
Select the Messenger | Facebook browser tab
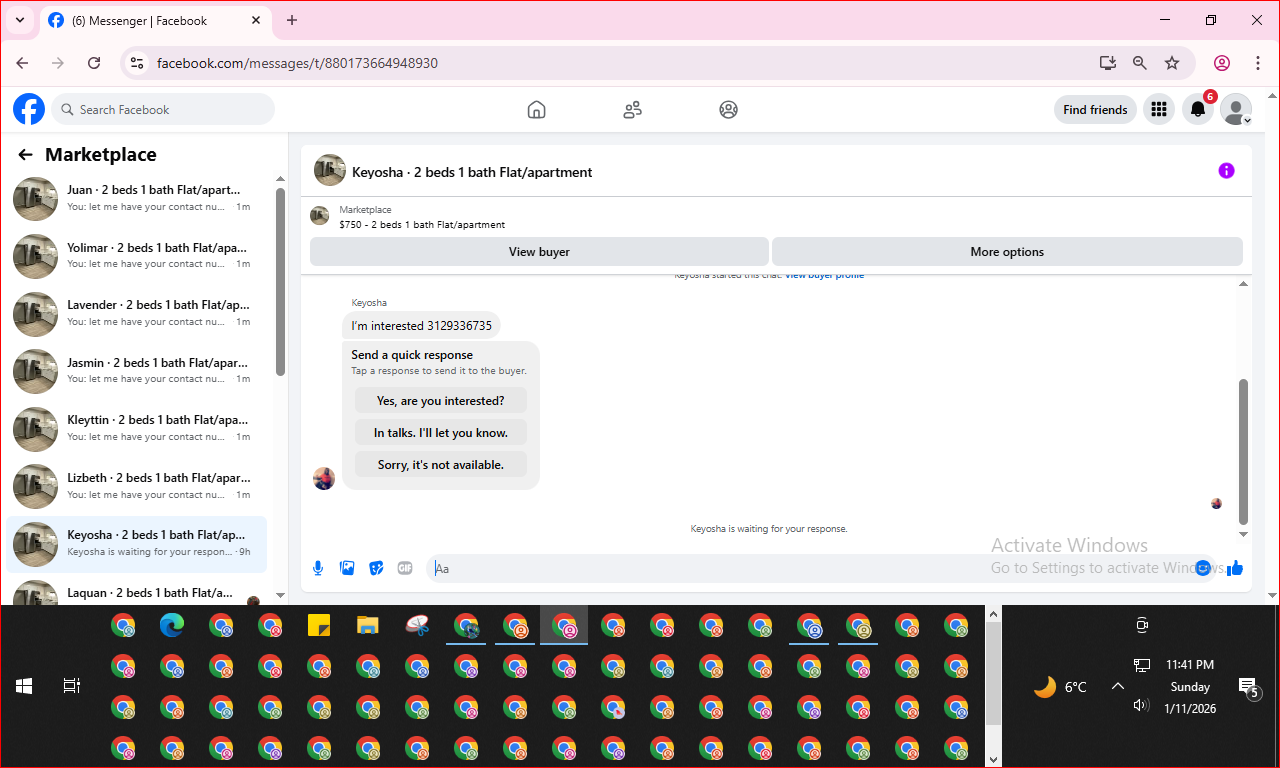(153, 21)
